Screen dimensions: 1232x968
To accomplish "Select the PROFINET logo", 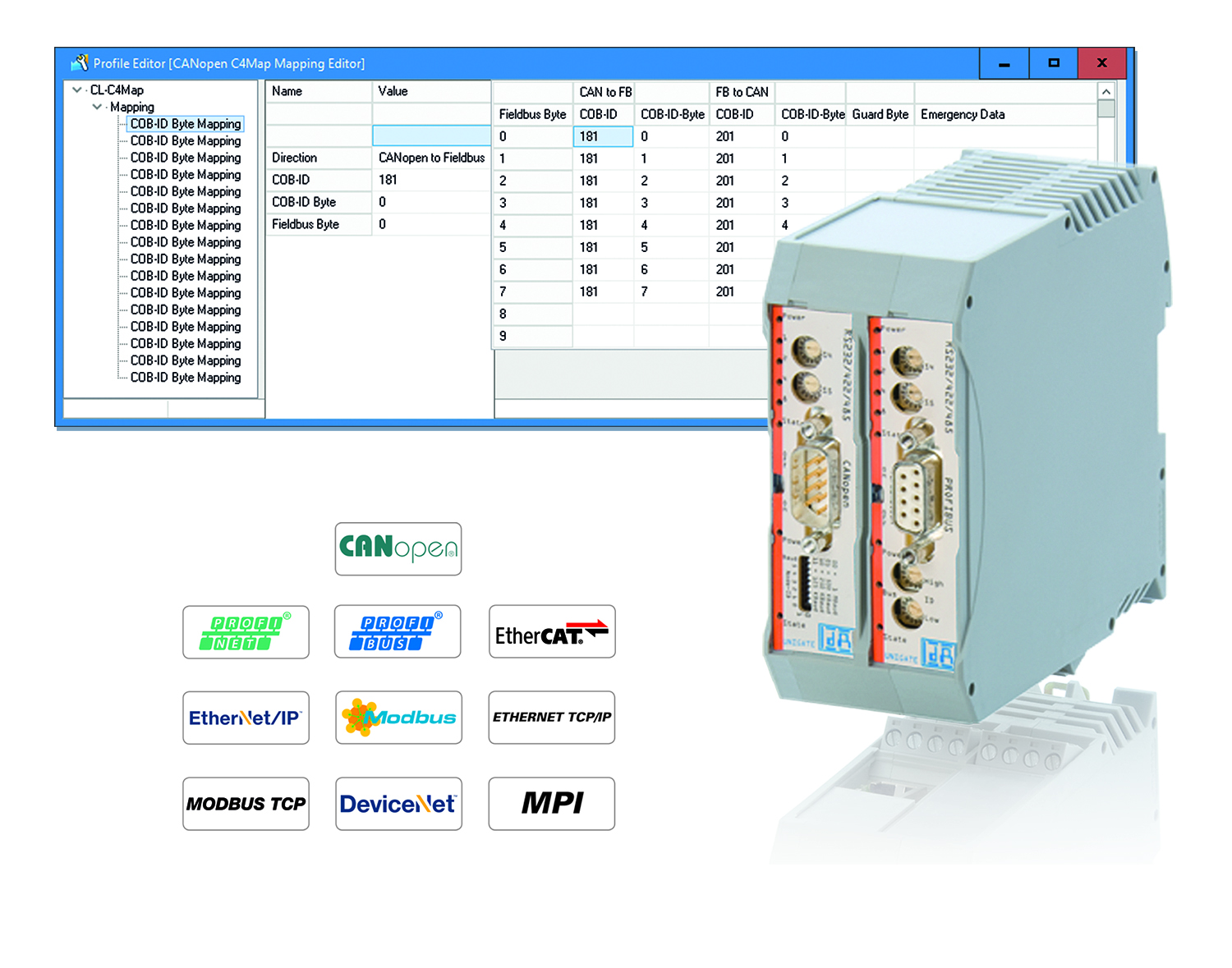I will click(x=246, y=632).
